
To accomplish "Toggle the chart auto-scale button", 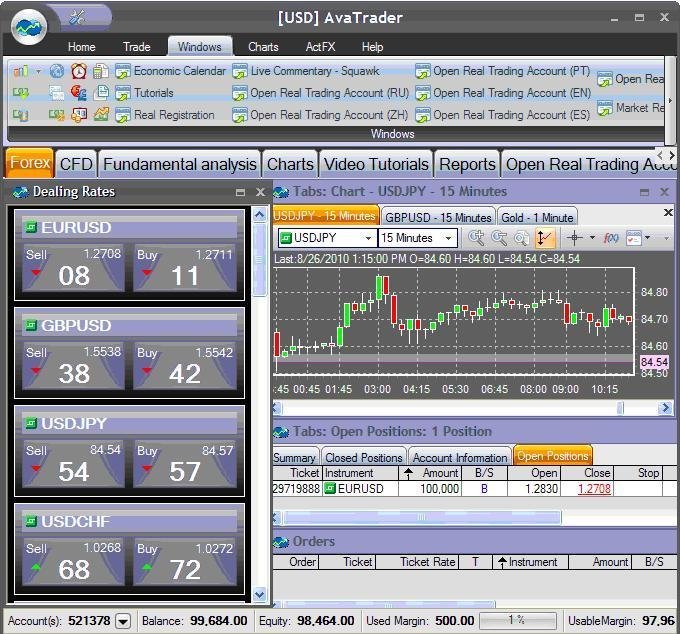I will click(x=544, y=238).
